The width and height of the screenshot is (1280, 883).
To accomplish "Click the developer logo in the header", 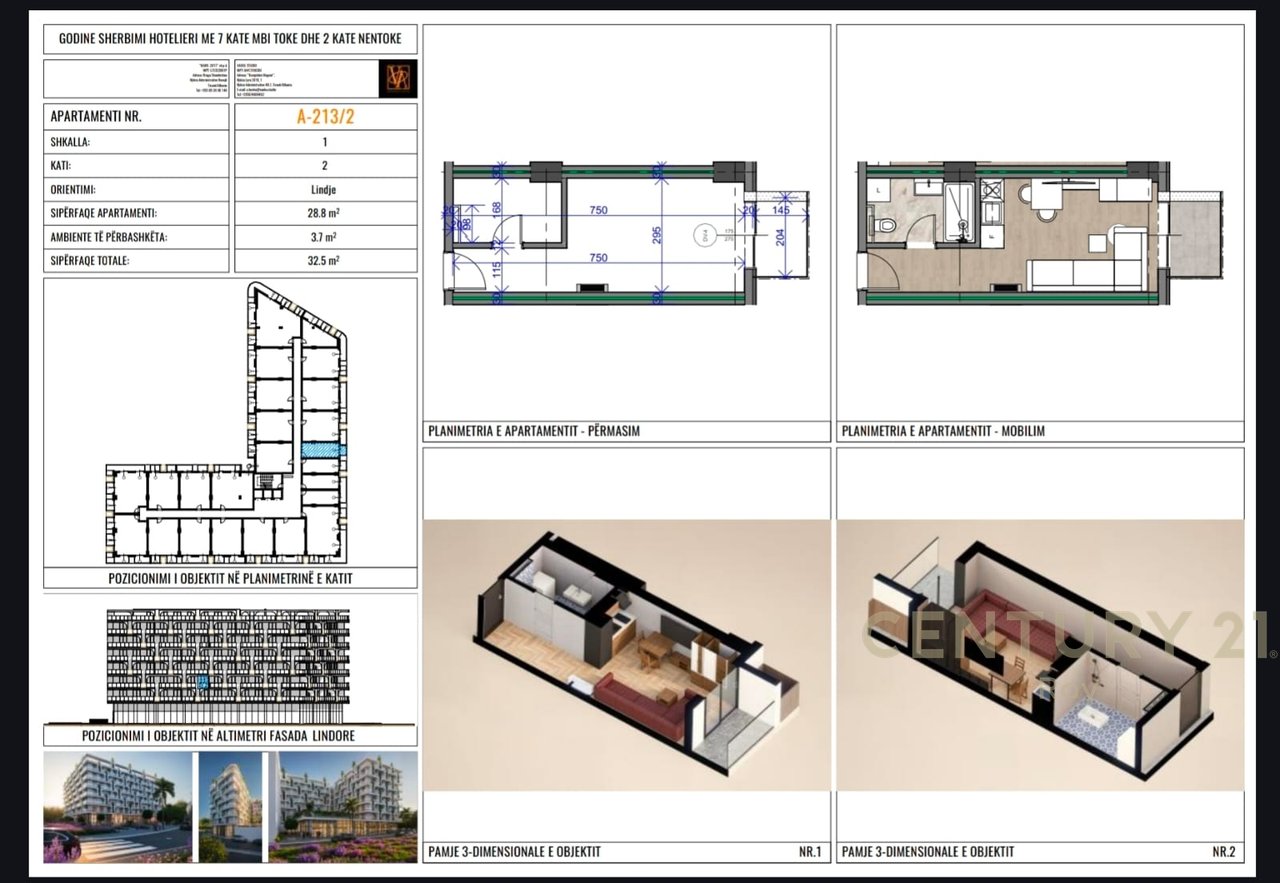I will (398, 78).
